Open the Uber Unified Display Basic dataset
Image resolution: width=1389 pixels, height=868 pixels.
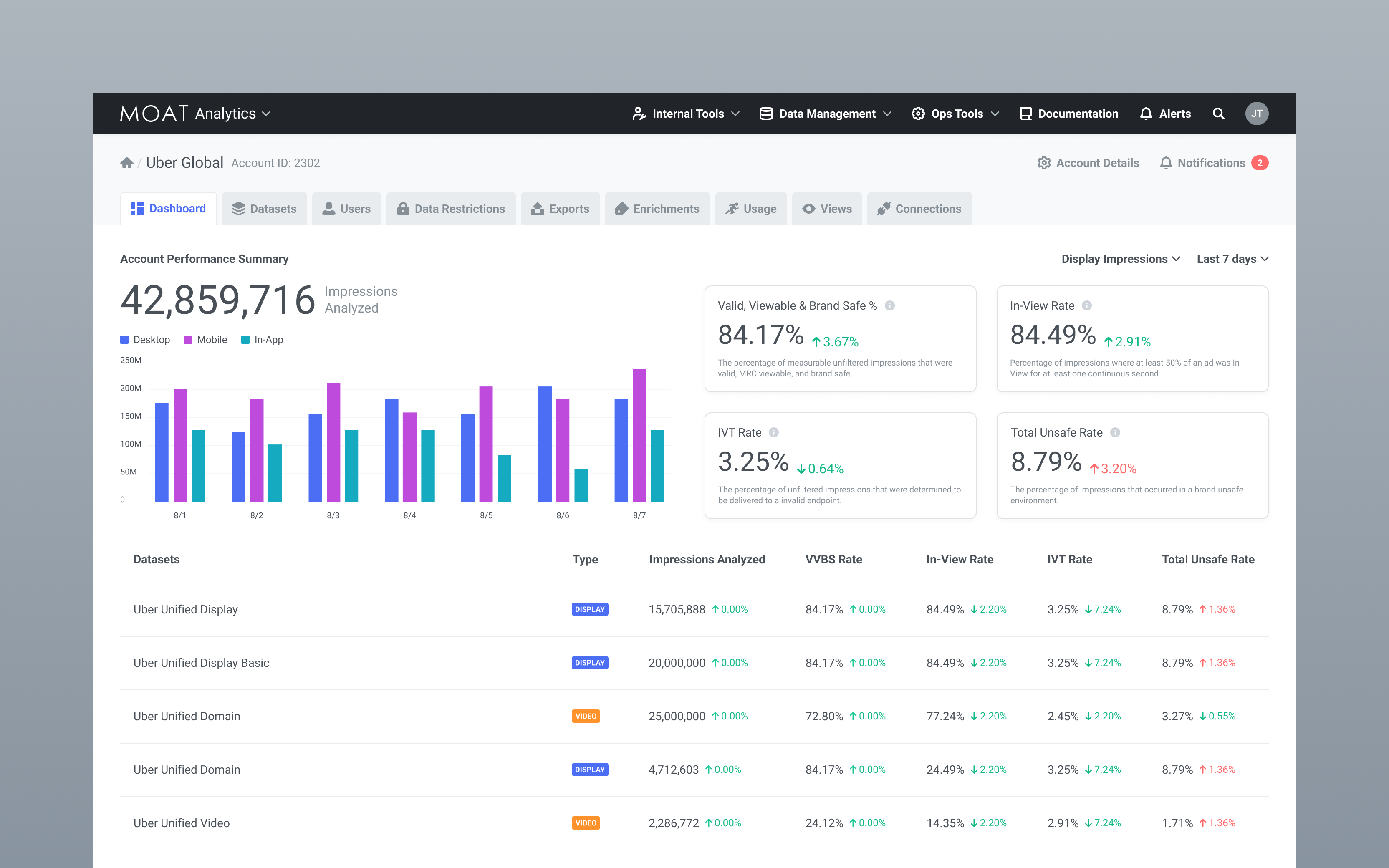[202, 663]
